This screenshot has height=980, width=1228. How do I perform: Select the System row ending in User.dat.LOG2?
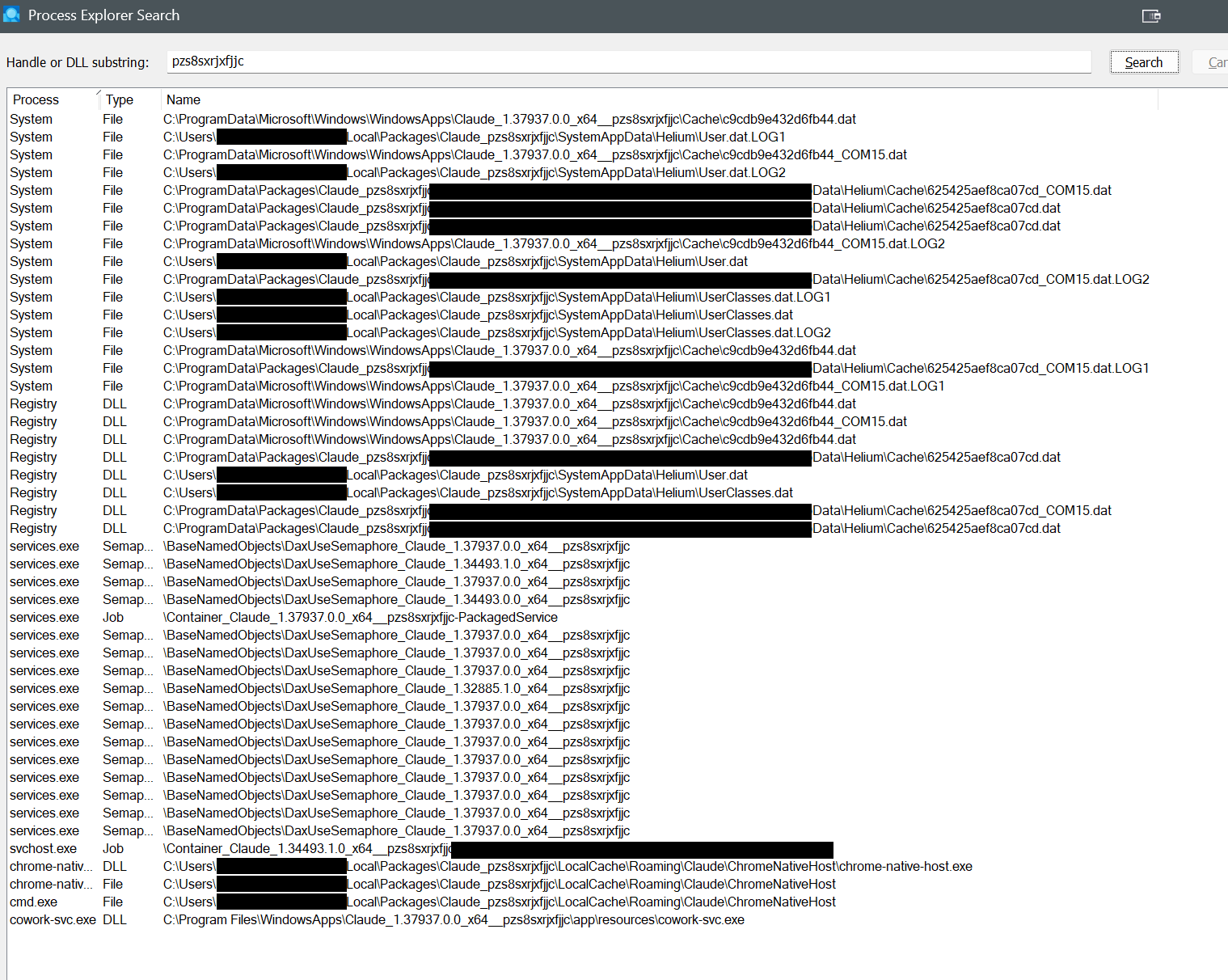coord(583,172)
